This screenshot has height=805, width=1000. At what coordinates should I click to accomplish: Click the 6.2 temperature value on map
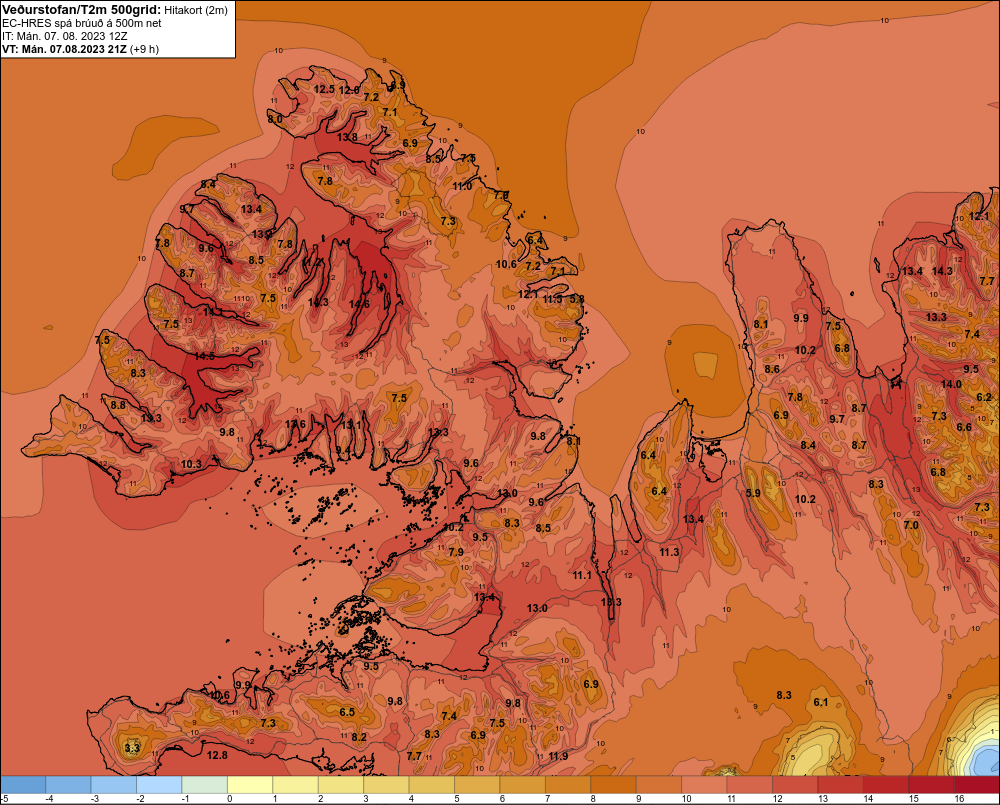[984, 397]
